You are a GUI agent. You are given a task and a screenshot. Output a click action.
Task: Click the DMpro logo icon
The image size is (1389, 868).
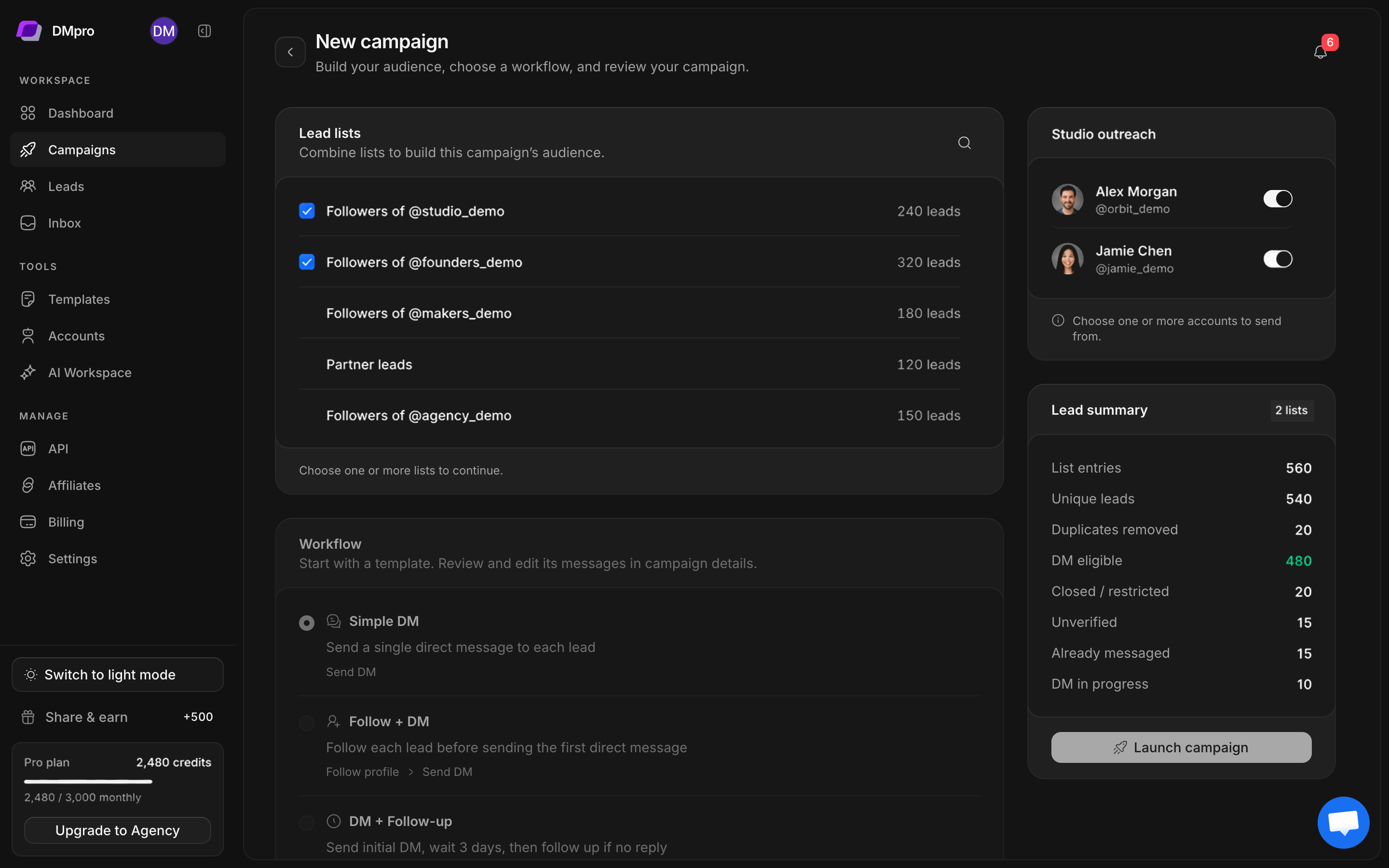pyautogui.click(x=29, y=31)
